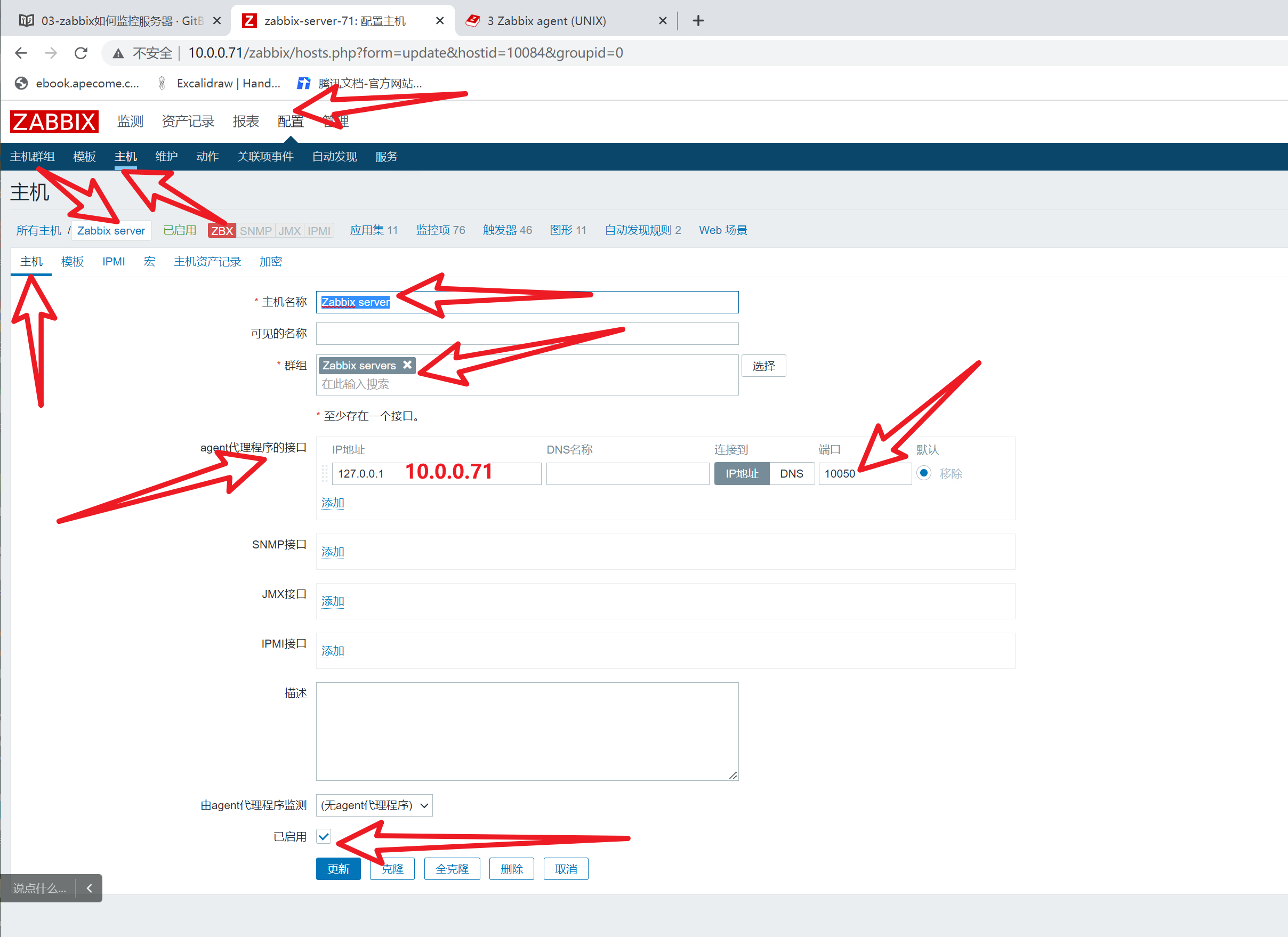Click the agent IP地址 field
Screen dimensions: 1288x937
point(436,474)
